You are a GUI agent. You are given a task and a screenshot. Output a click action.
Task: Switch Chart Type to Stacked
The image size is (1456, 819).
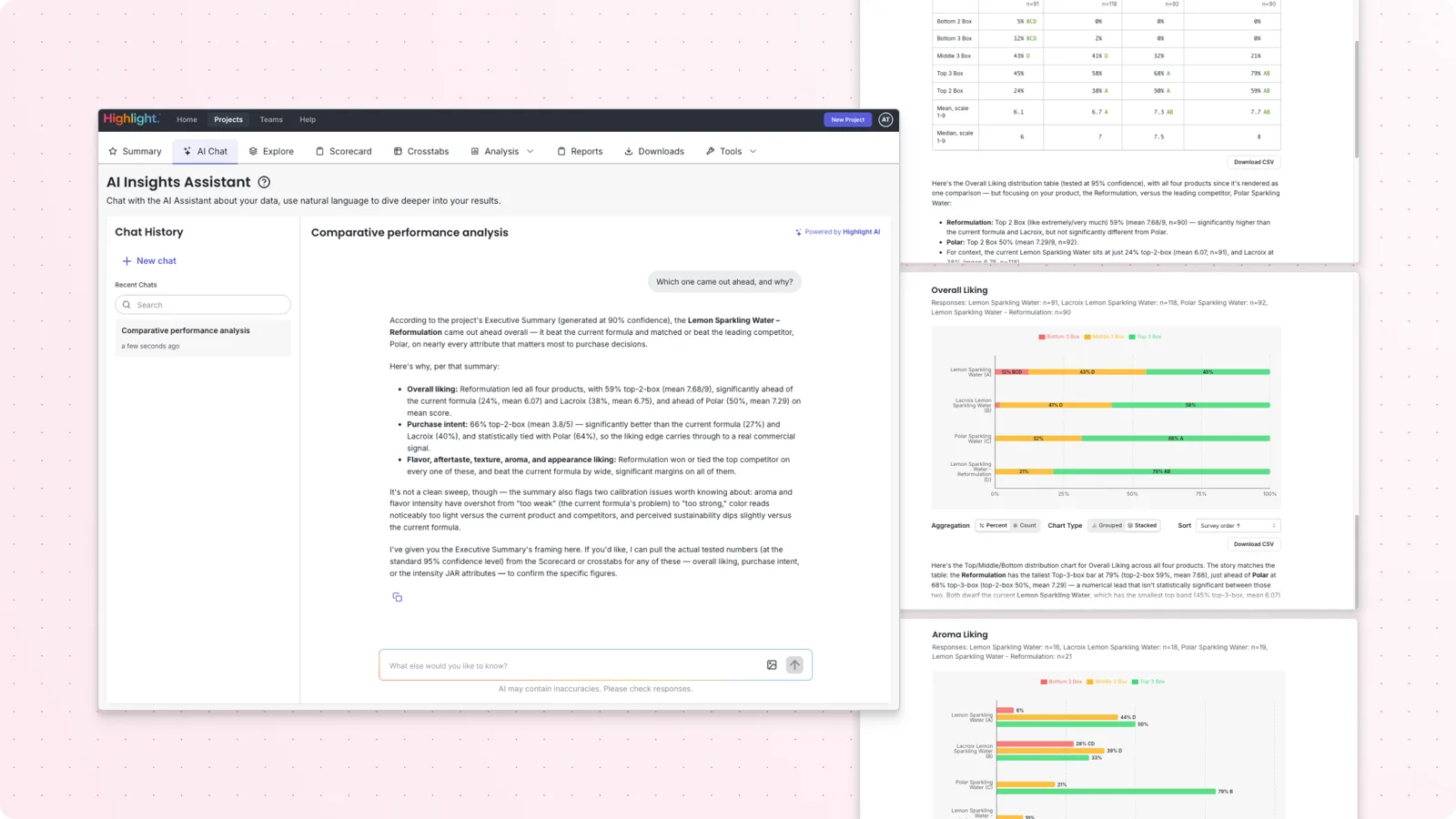[x=1142, y=525]
